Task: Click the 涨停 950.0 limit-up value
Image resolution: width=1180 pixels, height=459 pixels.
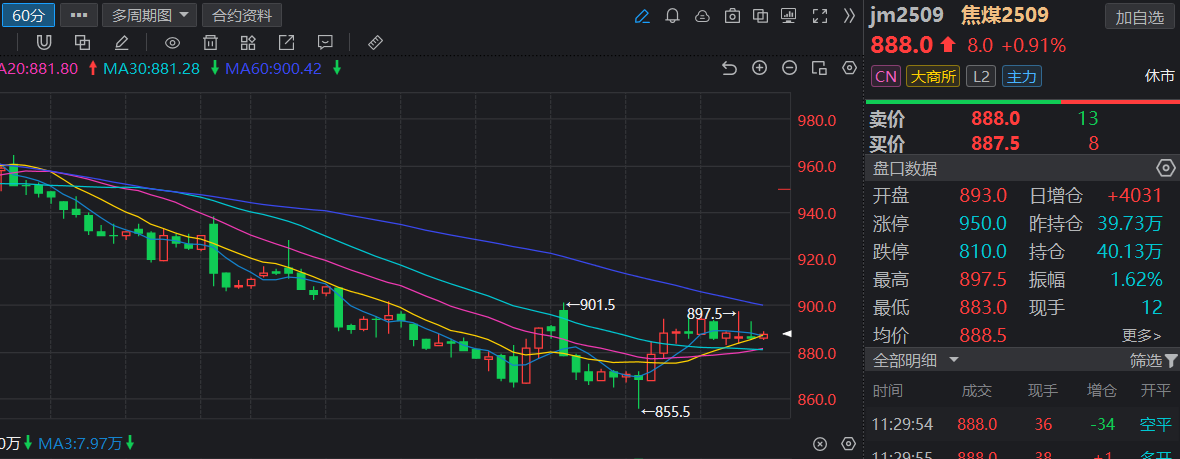Action: 983,223
